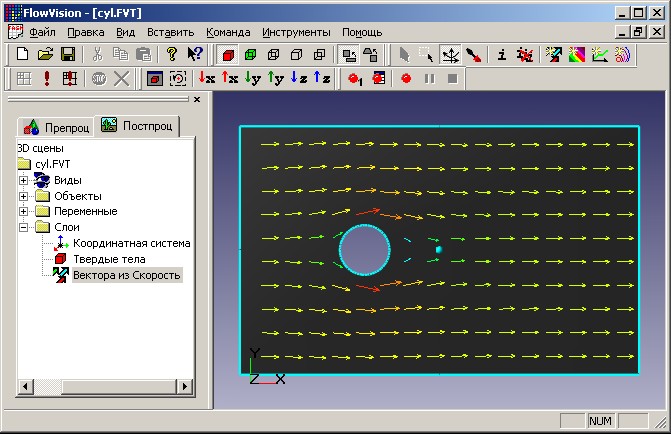Select the Твердые тела layer
This screenshot has height=434, width=671.
(x=109, y=259)
